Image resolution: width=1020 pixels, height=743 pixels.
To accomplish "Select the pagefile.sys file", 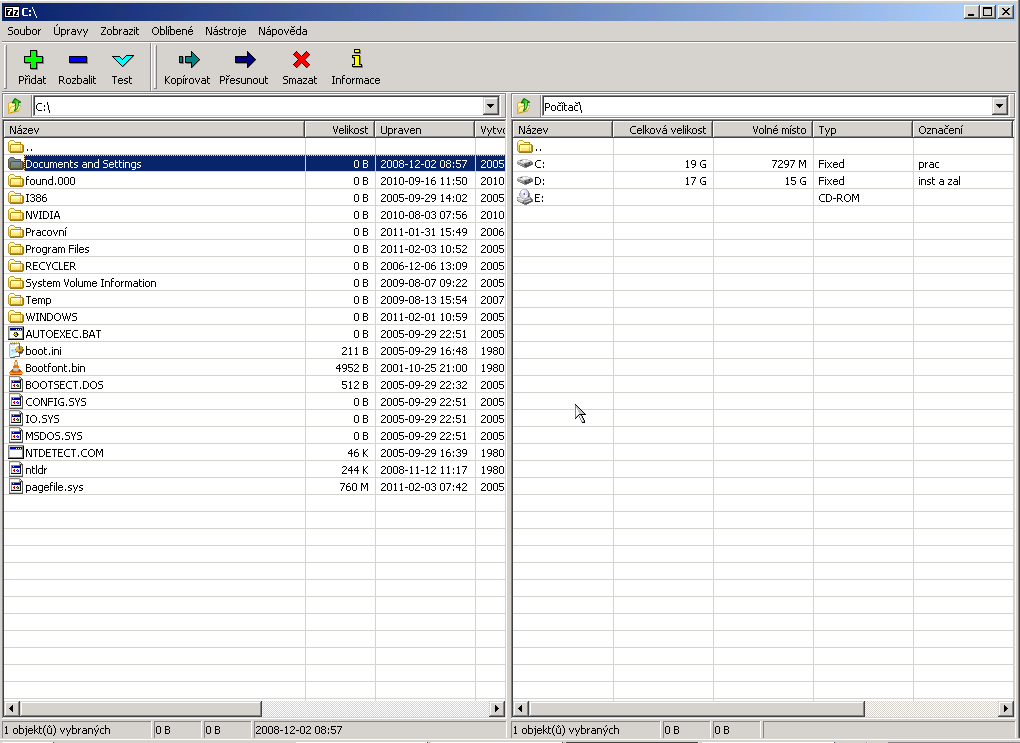I will point(54,487).
